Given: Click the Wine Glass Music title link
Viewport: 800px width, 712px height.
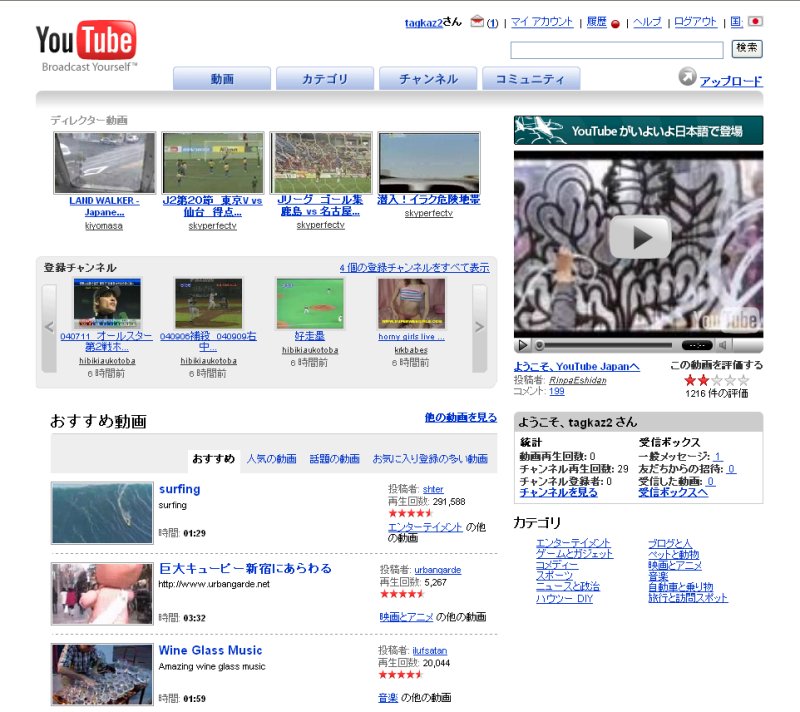Looking at the screenshot, I should point(210,650).
